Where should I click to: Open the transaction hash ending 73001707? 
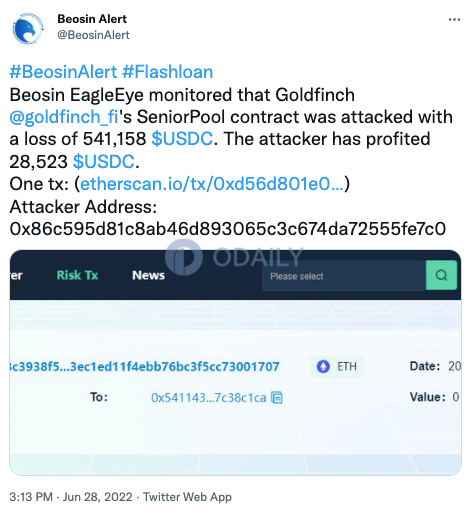tap(144, 366)
